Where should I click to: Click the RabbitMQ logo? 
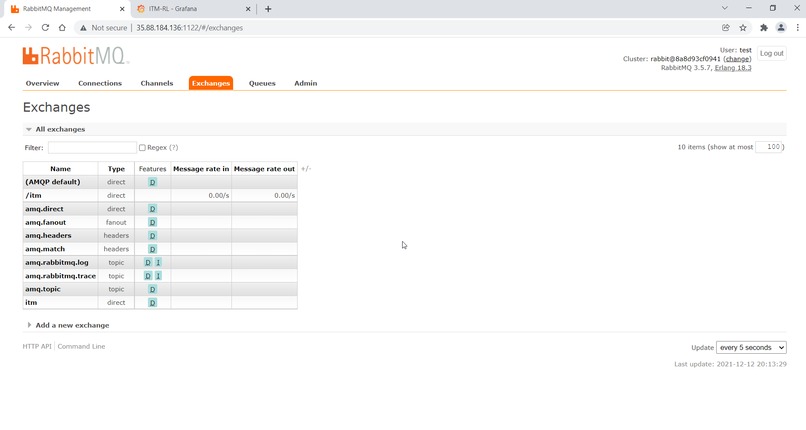(75, 55)
